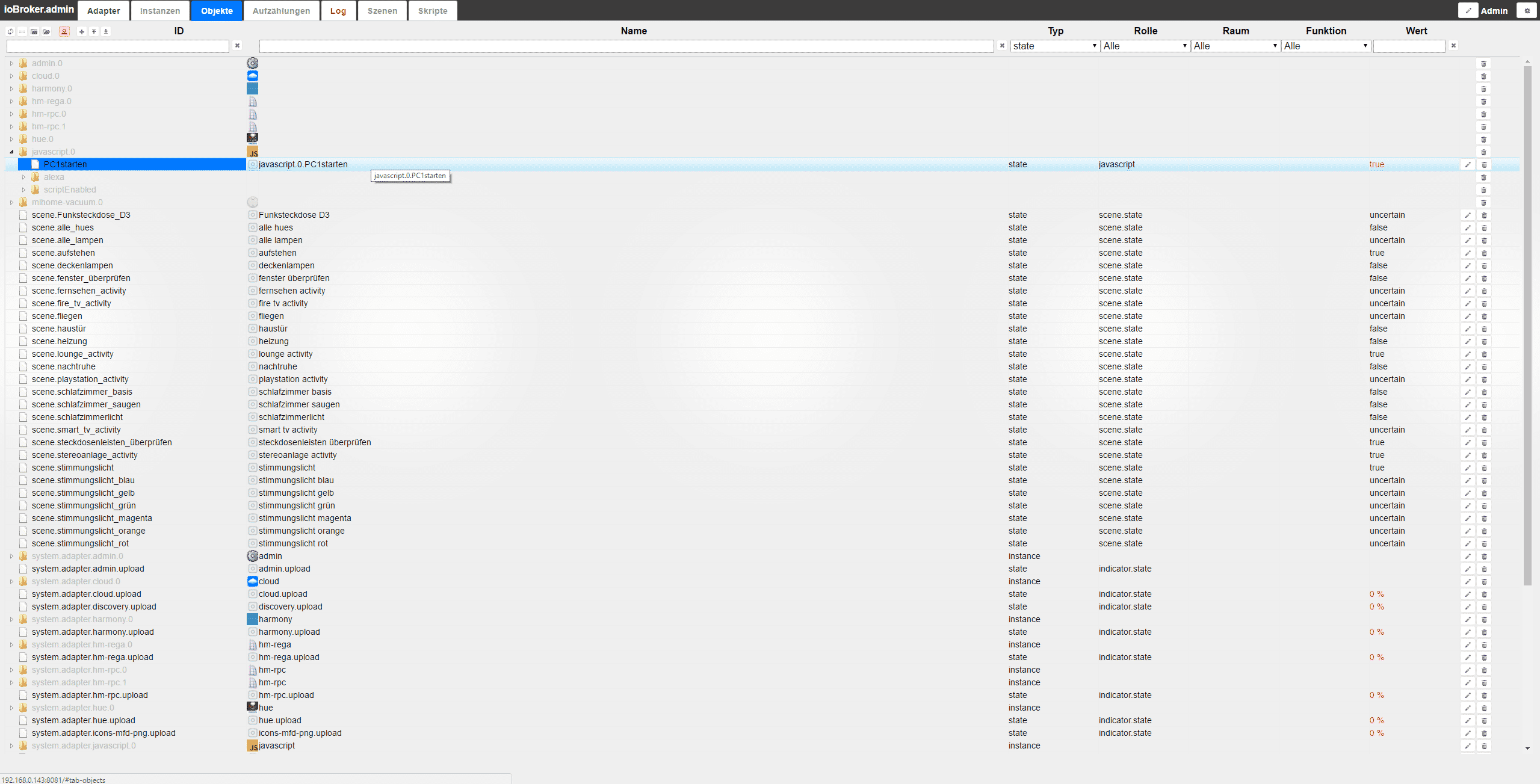
Task: Click the refresh objects tree icon
Action: tap(10, 31)
